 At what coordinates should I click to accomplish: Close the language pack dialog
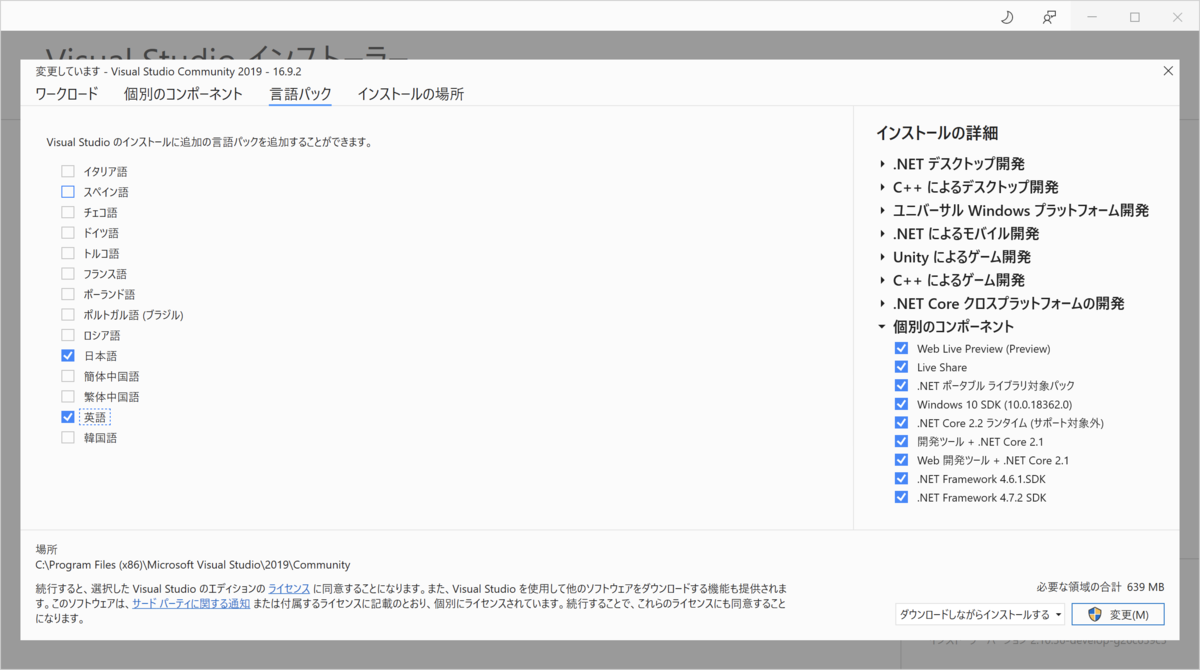tap(1167, 71)
